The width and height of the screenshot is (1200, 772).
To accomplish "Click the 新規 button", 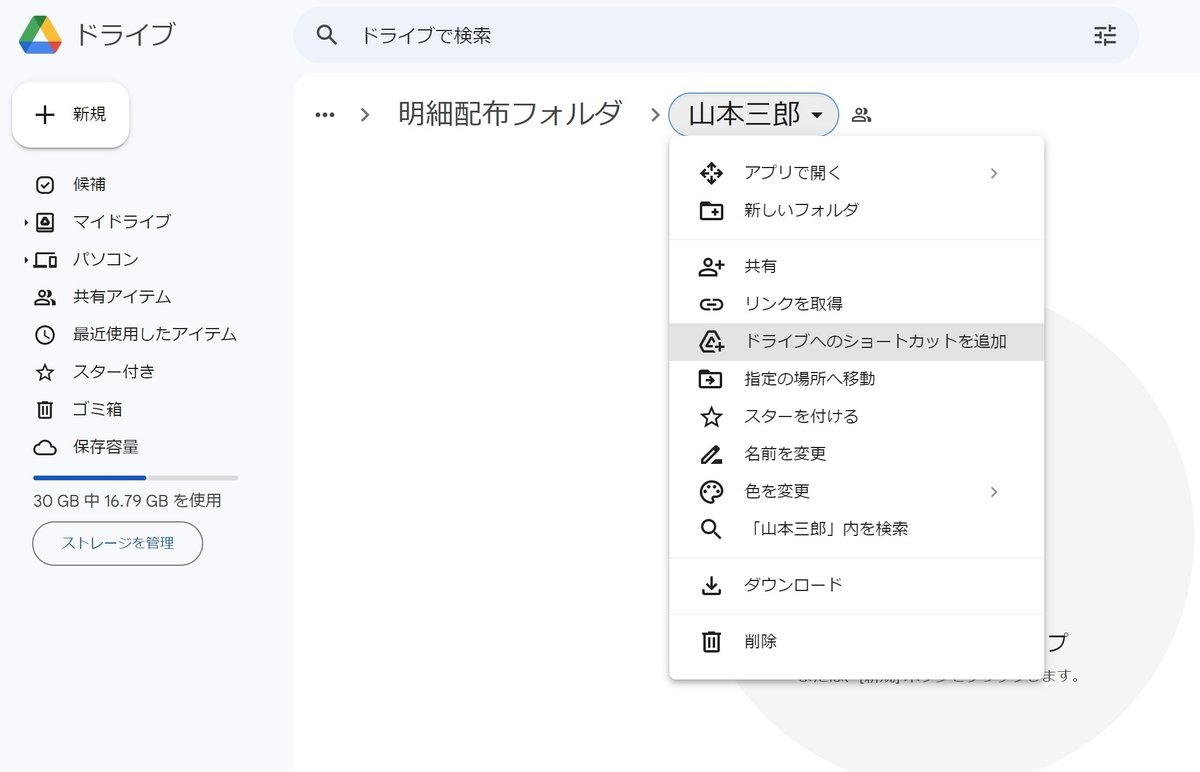I will click(x=71, y=115).
